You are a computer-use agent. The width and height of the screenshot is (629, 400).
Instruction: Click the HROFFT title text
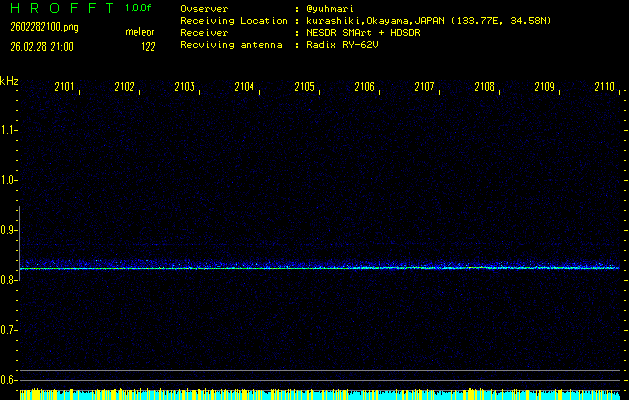click(58, 8)
